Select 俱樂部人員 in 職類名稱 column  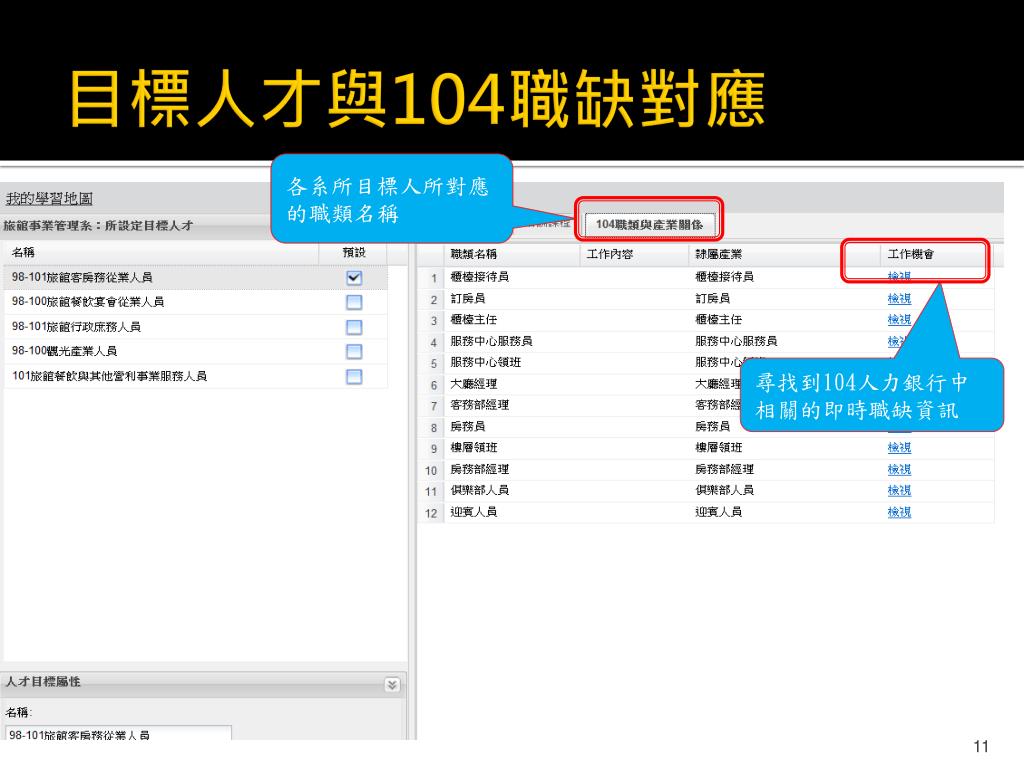coord(479,490)
